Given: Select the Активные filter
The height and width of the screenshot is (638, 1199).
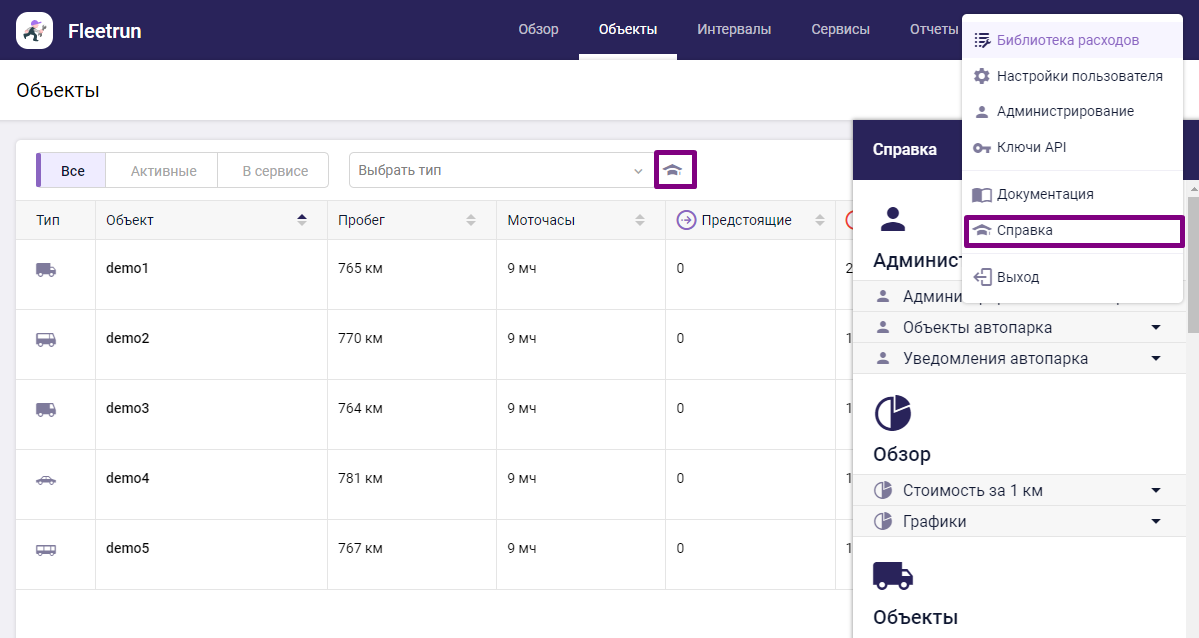Looking at the screenshot, I should pos(161,170).
